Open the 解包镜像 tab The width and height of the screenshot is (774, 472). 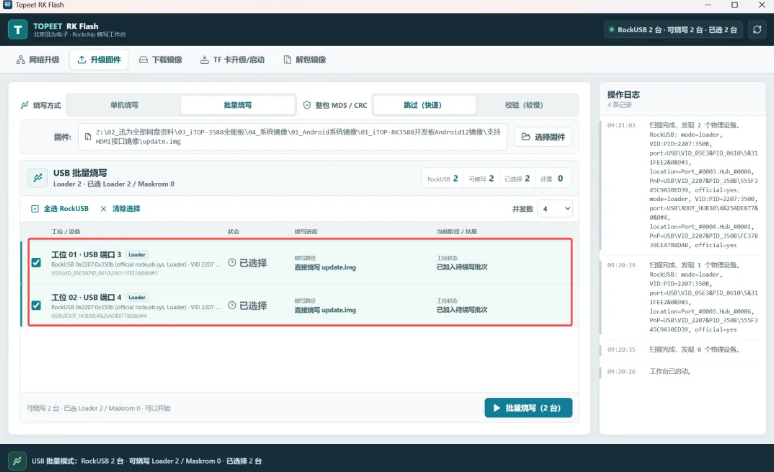click(305, 60)
